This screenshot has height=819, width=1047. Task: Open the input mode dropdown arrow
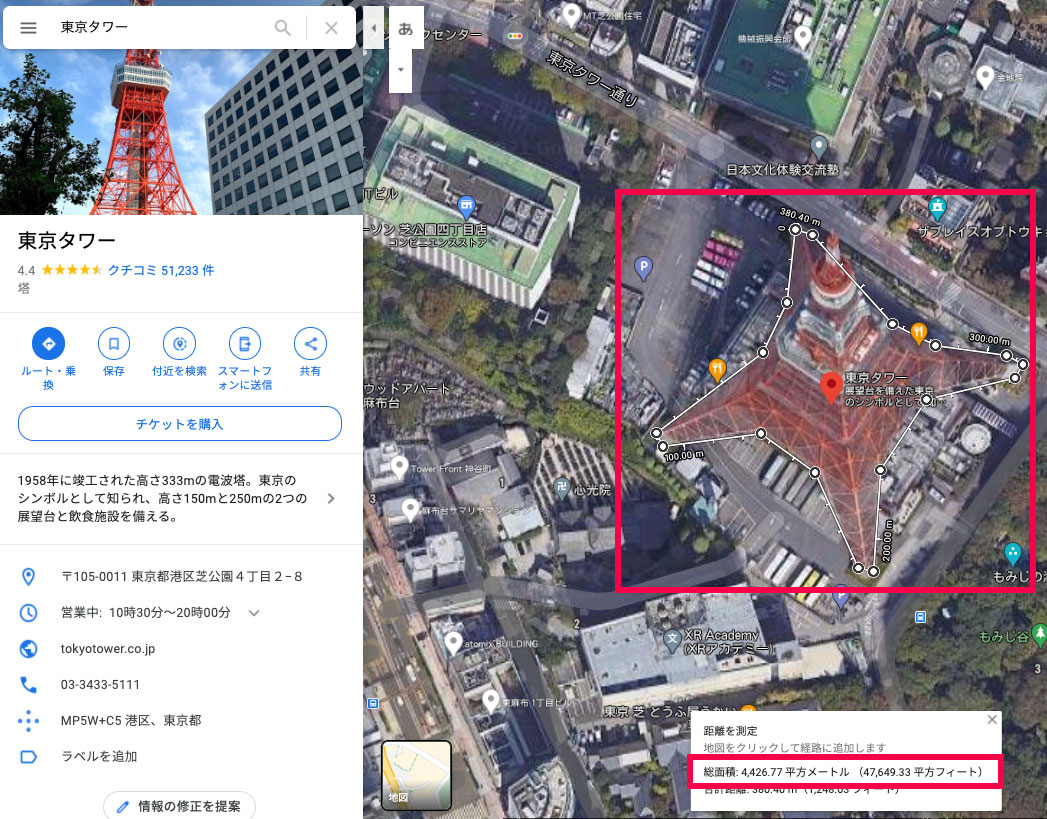coord(401,69)
